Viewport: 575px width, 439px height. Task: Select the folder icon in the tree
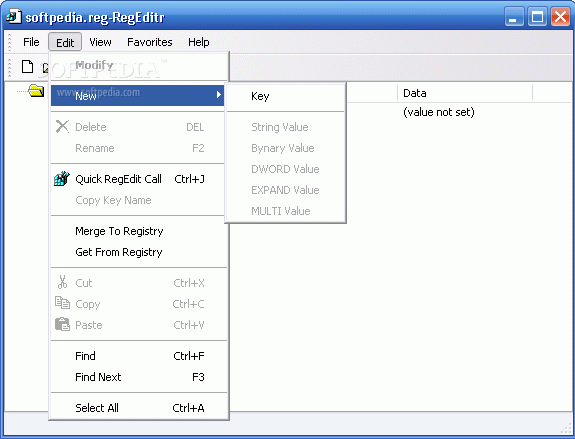(36, 90)
